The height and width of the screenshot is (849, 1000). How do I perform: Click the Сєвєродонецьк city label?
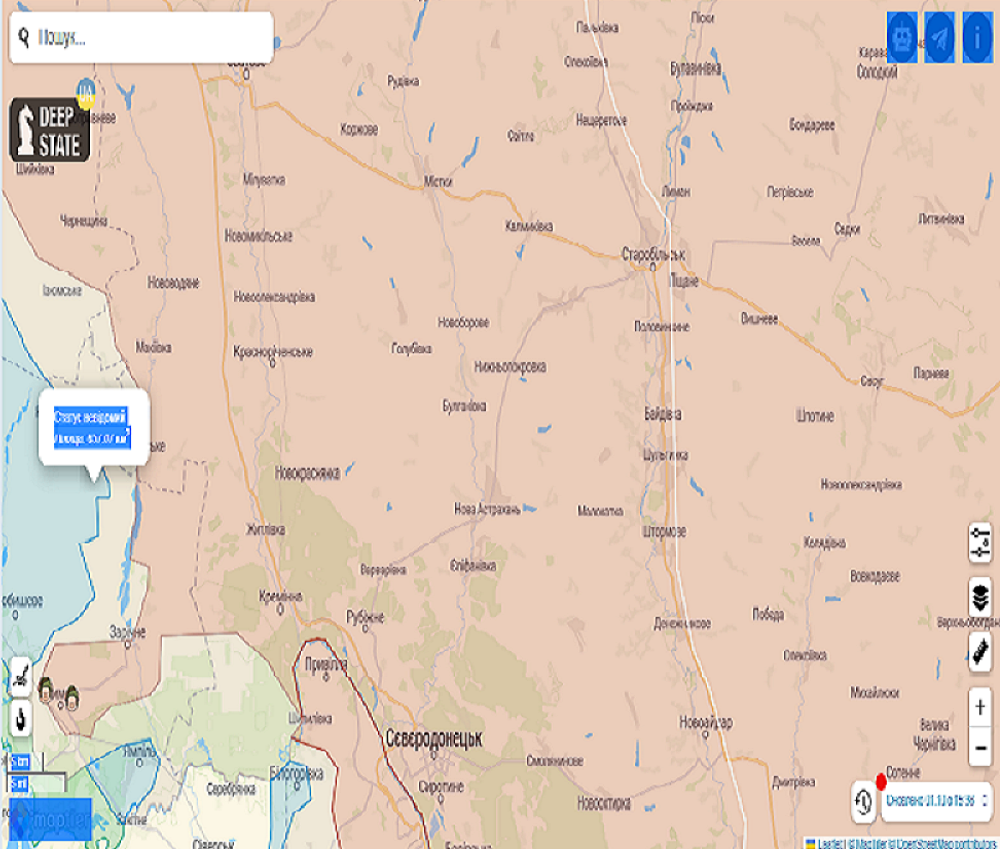(x=433, y=739)
